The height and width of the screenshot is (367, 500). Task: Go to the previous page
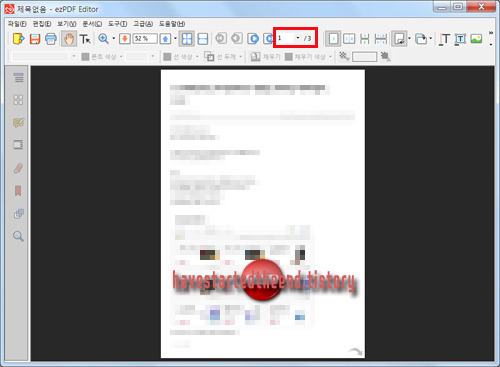(x=237, y=39)
